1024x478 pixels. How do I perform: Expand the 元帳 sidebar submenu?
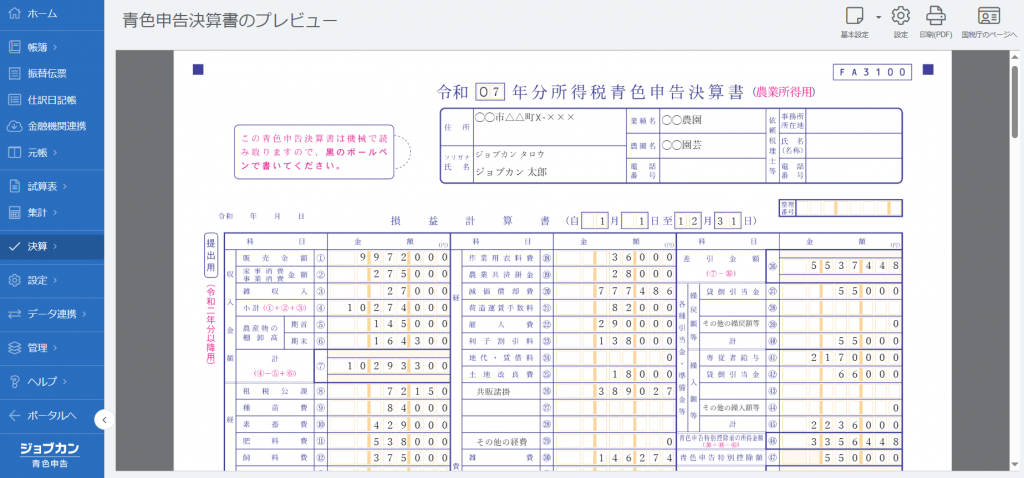pos(40,152)
